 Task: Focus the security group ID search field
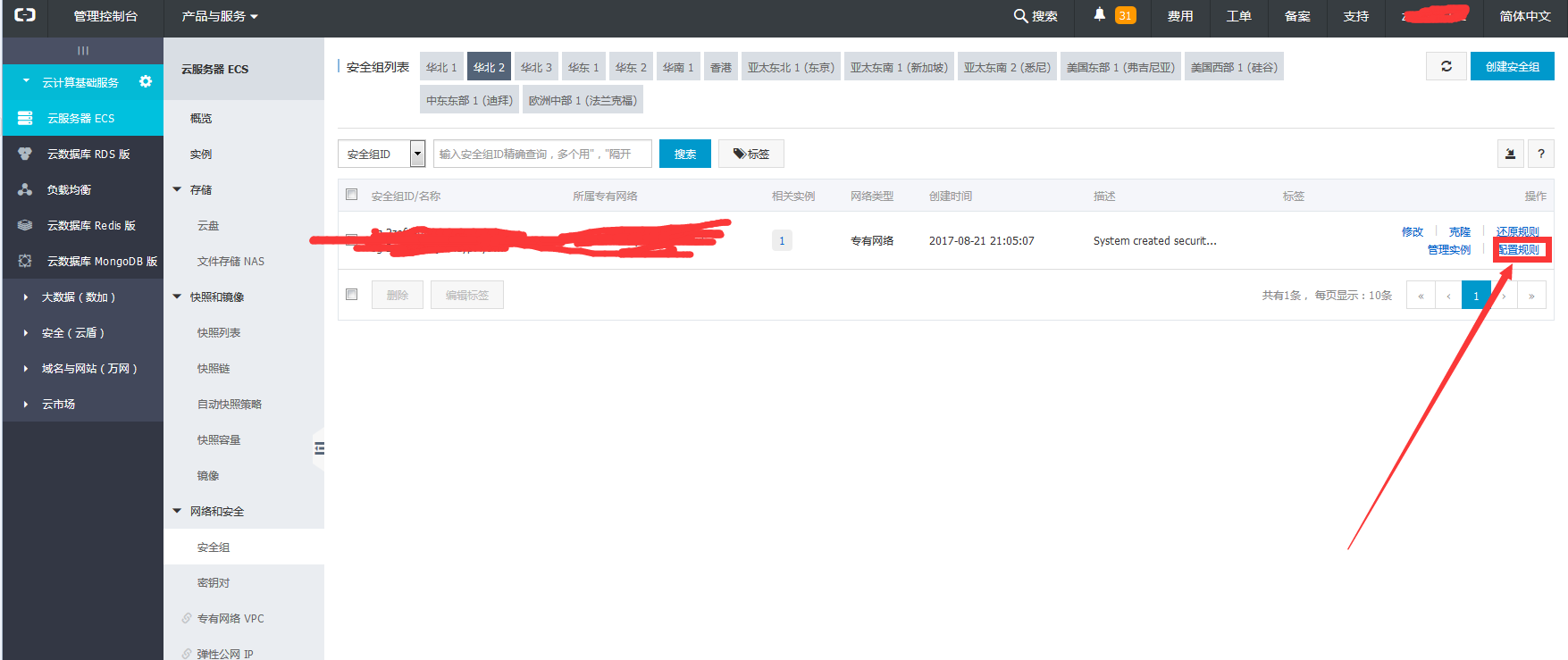coord(542,154)
